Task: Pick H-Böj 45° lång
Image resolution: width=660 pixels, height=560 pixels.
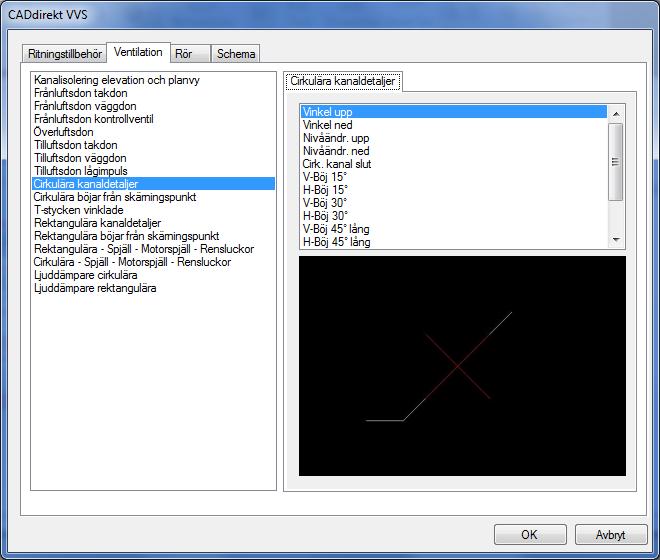Action: click(x=454, y=243)
